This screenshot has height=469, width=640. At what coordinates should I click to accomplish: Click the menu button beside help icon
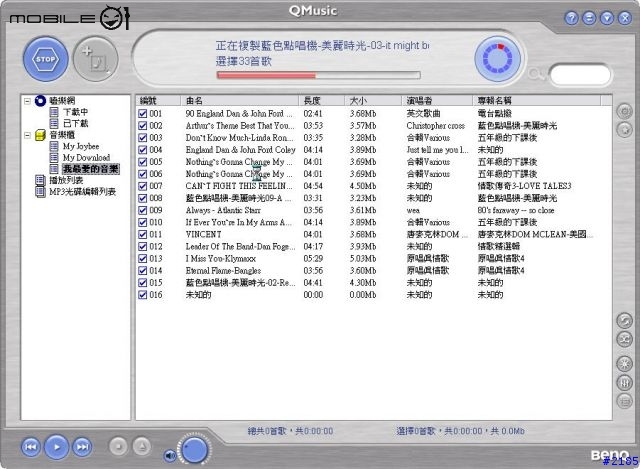click(x=589, y=18)
